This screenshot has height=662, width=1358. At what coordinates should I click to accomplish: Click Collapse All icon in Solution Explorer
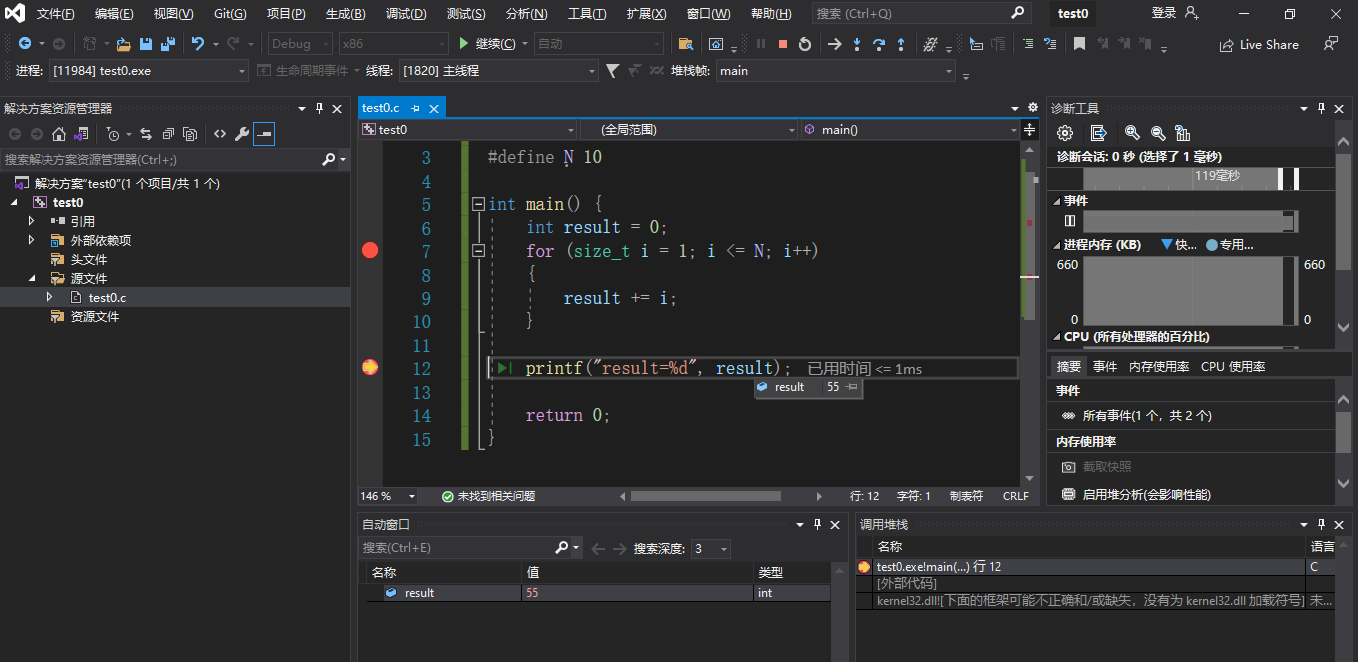[x=168, y=134]
